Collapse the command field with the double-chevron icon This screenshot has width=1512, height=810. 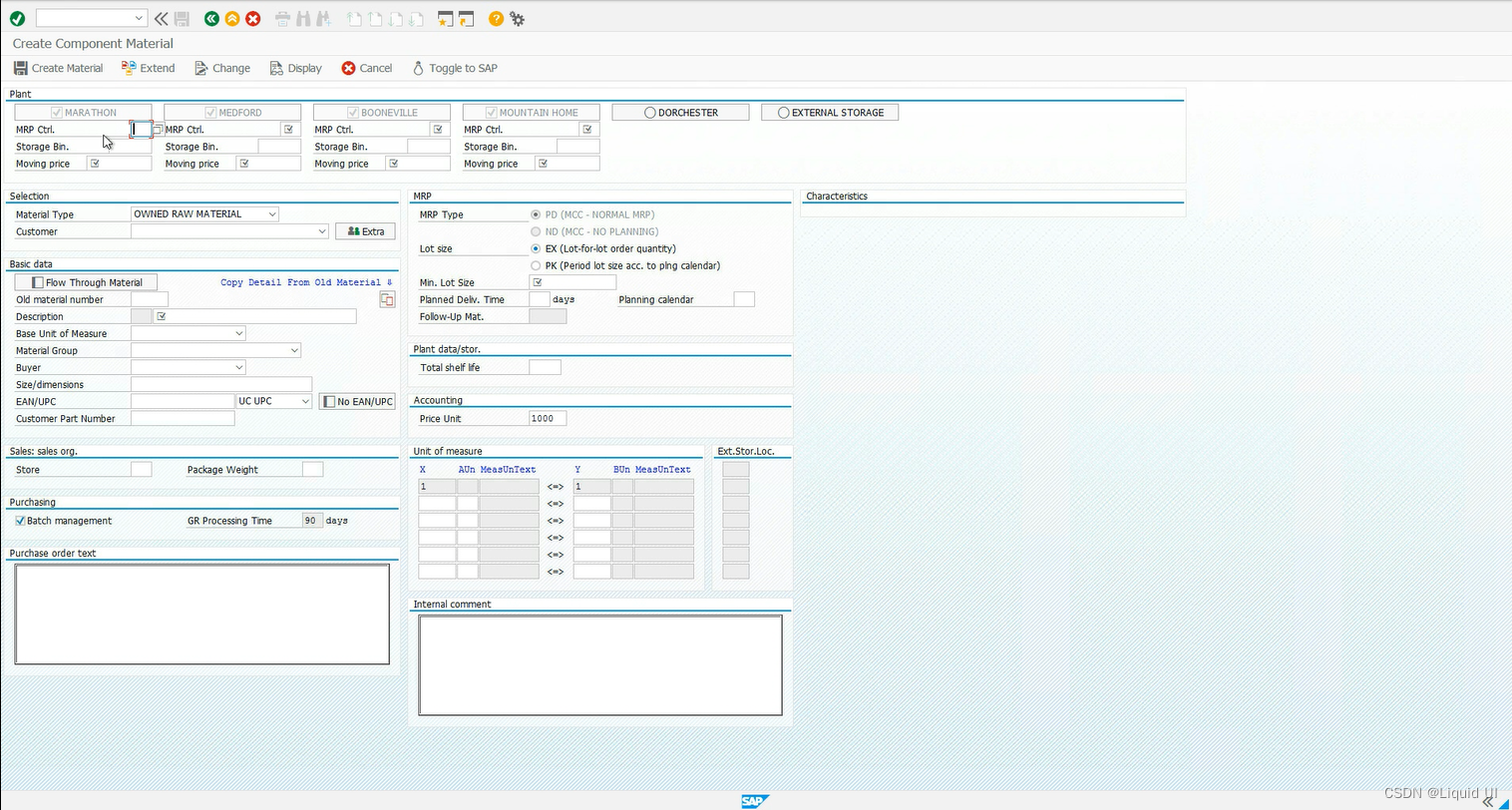coord(161,18)
